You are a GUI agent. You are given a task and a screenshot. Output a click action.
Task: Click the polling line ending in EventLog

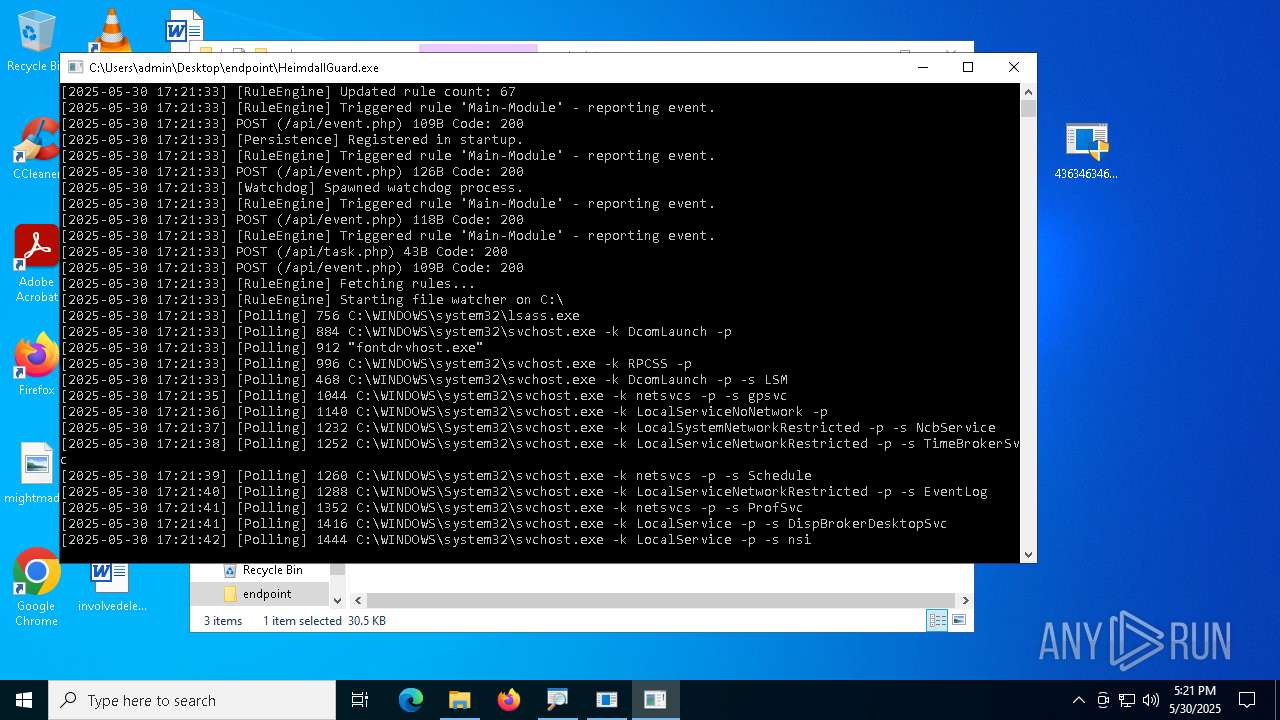tap(524, 492)
